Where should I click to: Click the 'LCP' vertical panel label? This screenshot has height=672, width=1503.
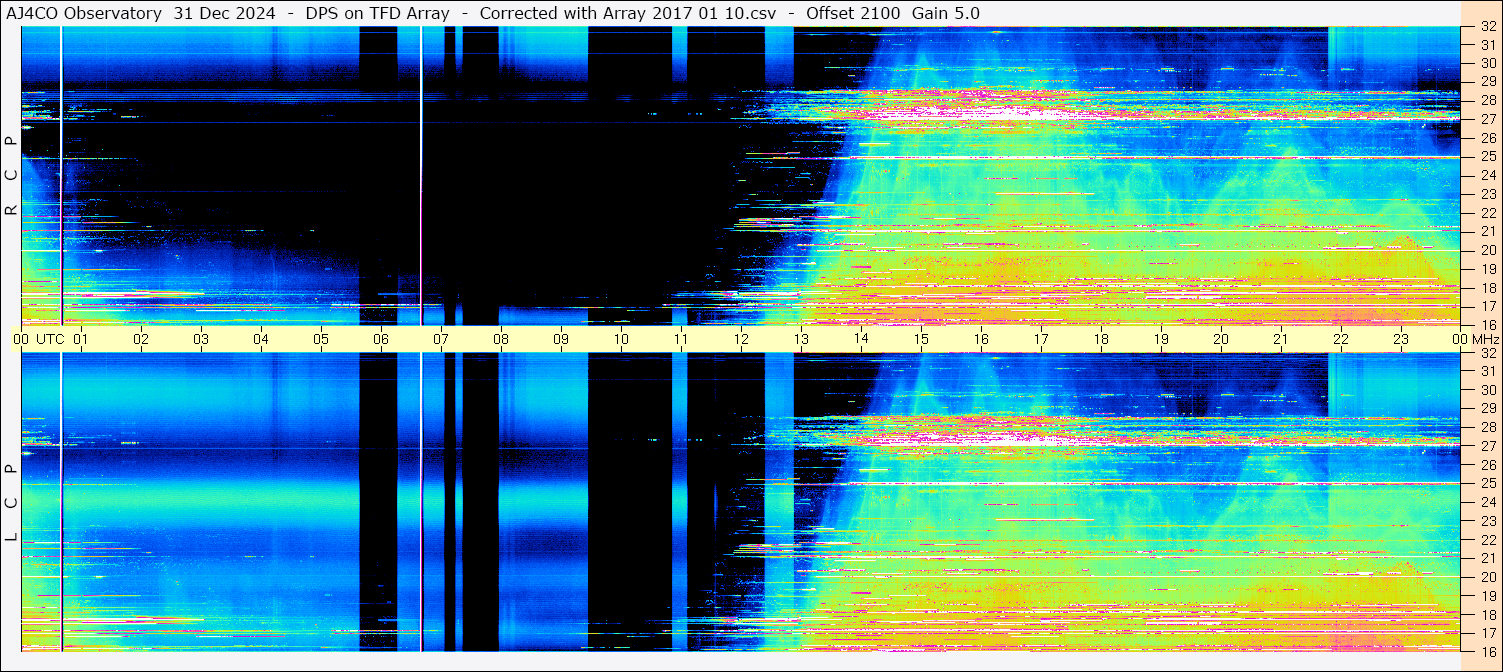pyautogui.click(x=12, y=503)
